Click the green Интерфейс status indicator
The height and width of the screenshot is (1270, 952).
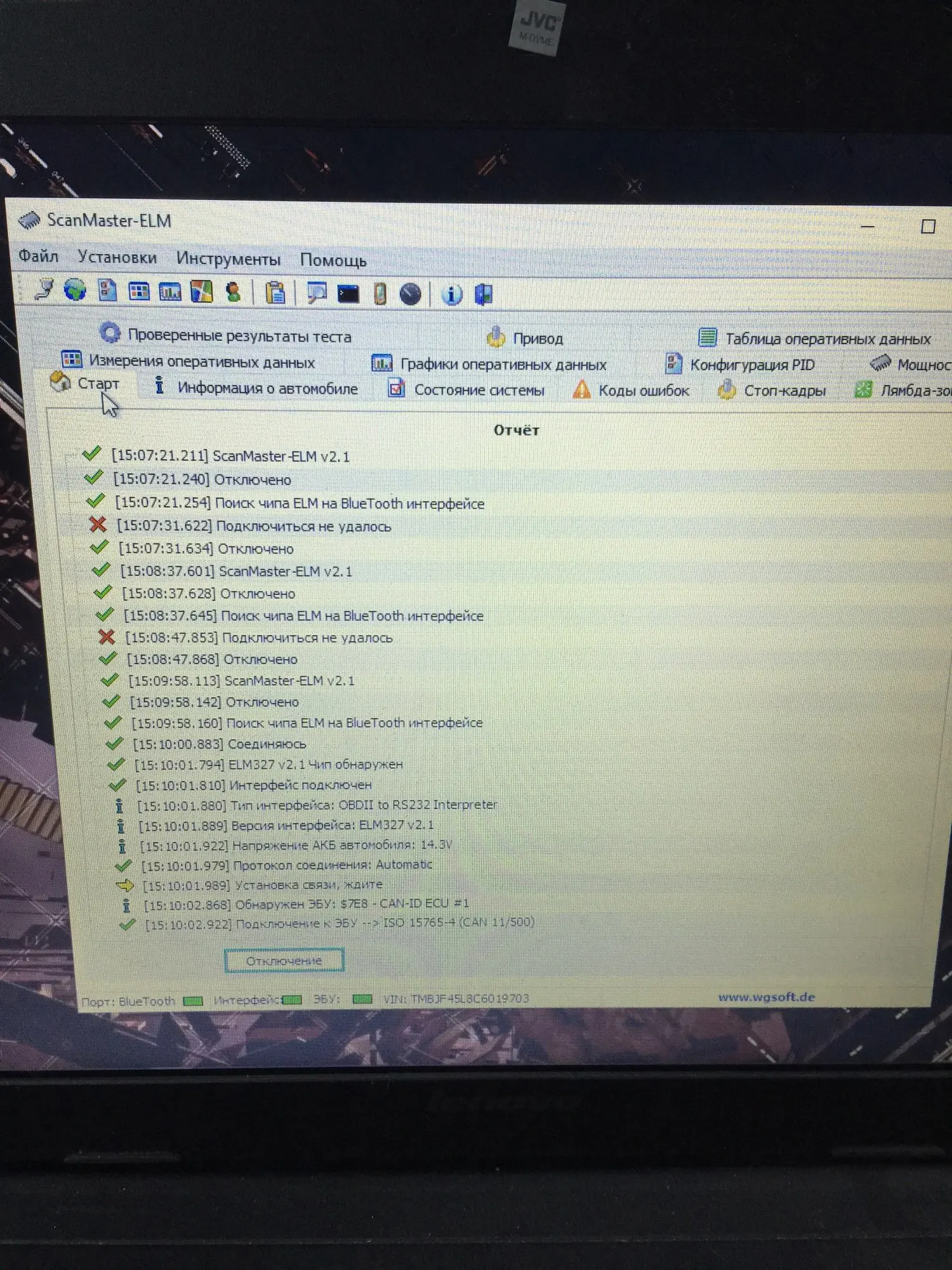tap(292, 999)
